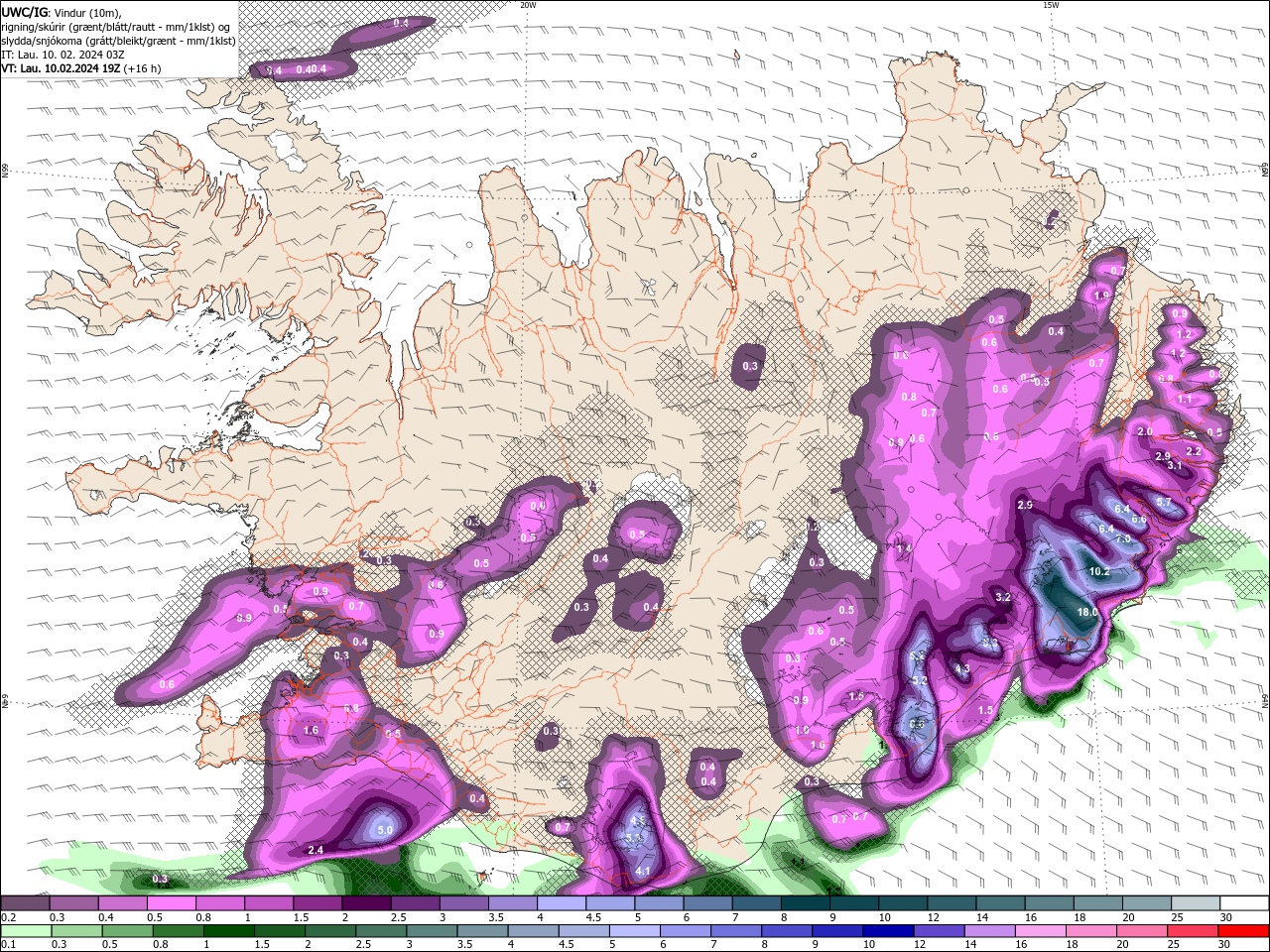1270x952 pixels.
Task: Click the white 30 swatch in the top legend row
Action: pyautogui.click(x=1245, y=903)
